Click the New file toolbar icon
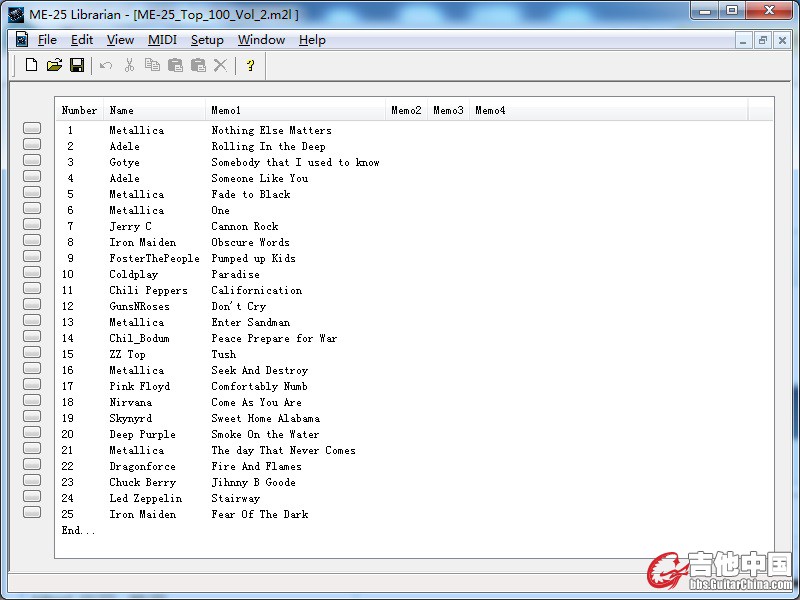The height and width of the screenshot is (600, 800). (31, 65)
